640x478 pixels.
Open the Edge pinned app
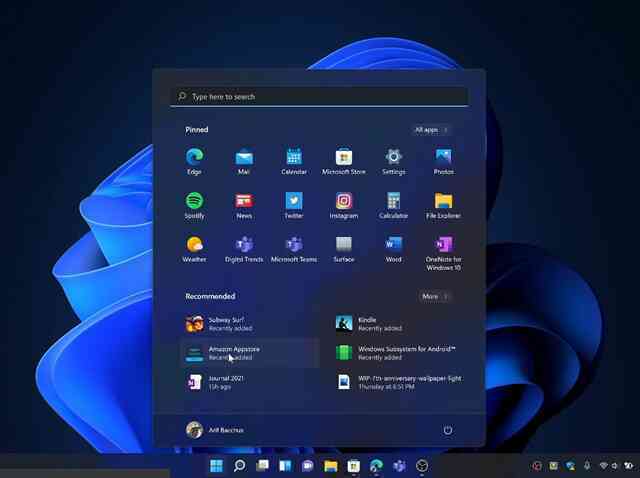click(194, 162)
